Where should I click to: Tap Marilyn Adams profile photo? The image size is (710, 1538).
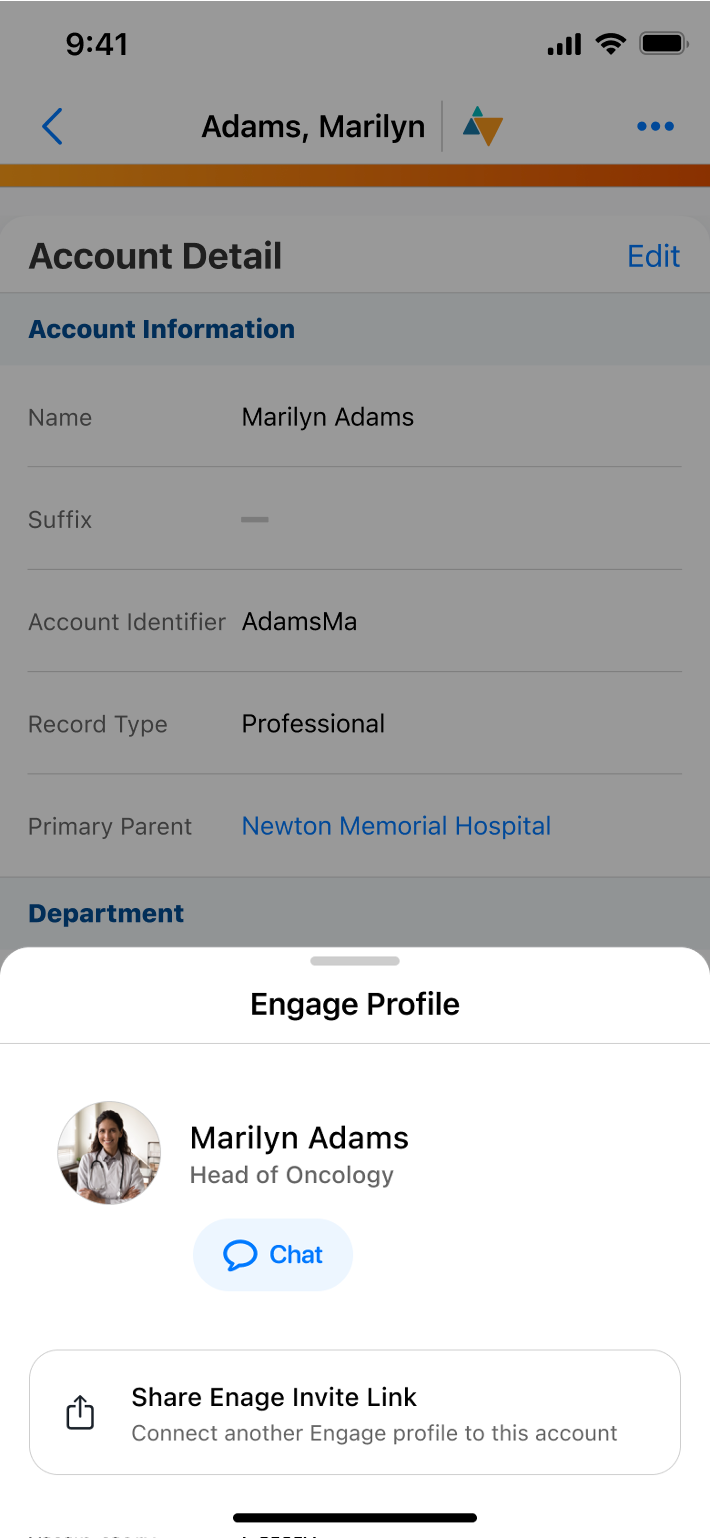[x=109, y=1152]
